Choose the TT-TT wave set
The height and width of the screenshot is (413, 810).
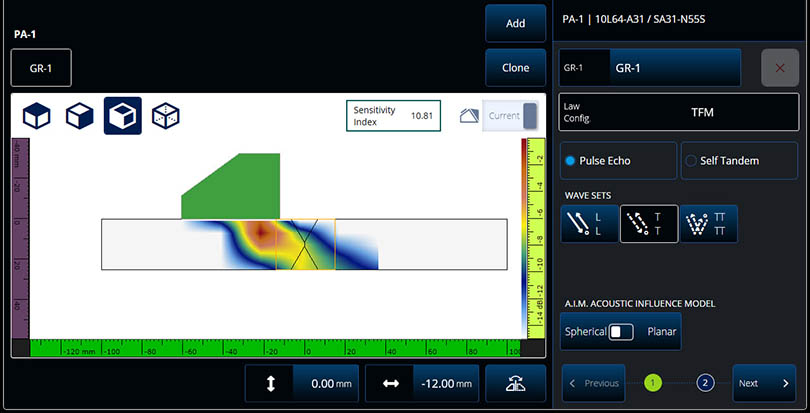708,225
